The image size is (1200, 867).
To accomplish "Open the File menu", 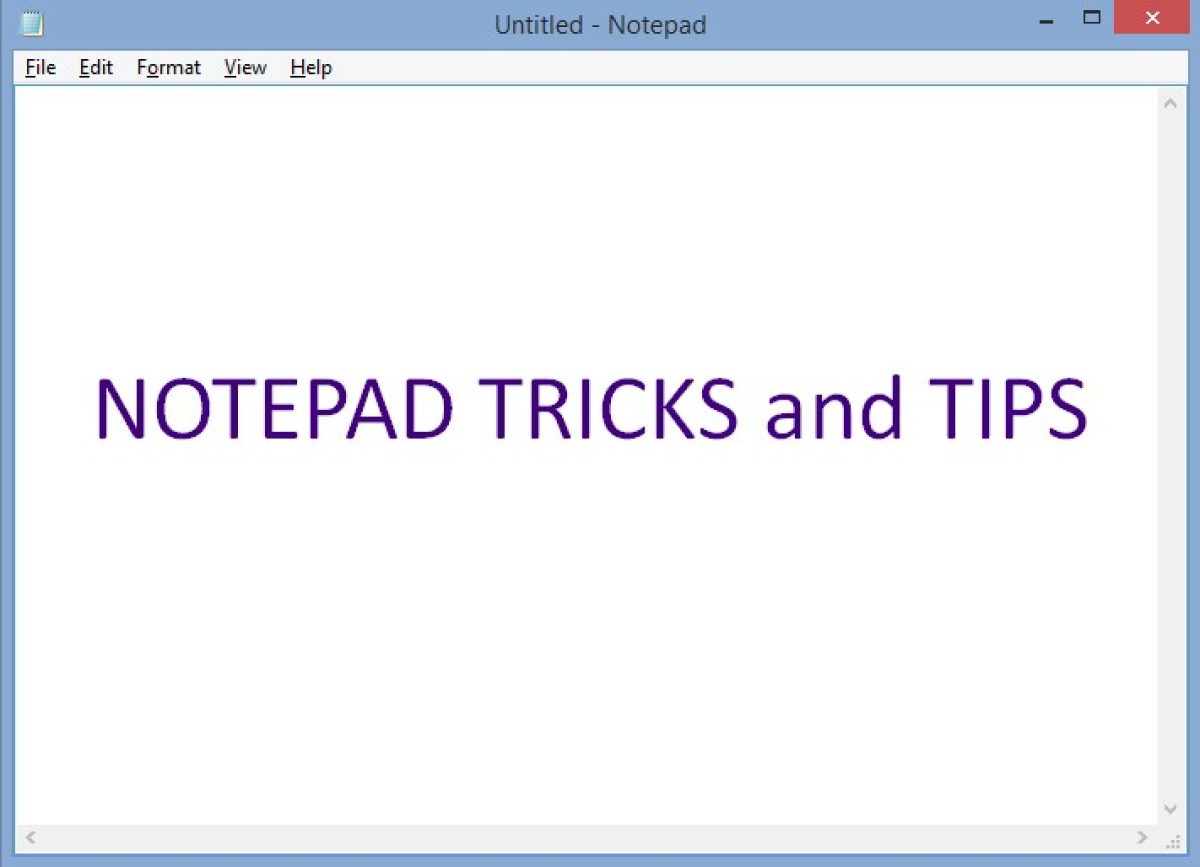I will 40,68.
